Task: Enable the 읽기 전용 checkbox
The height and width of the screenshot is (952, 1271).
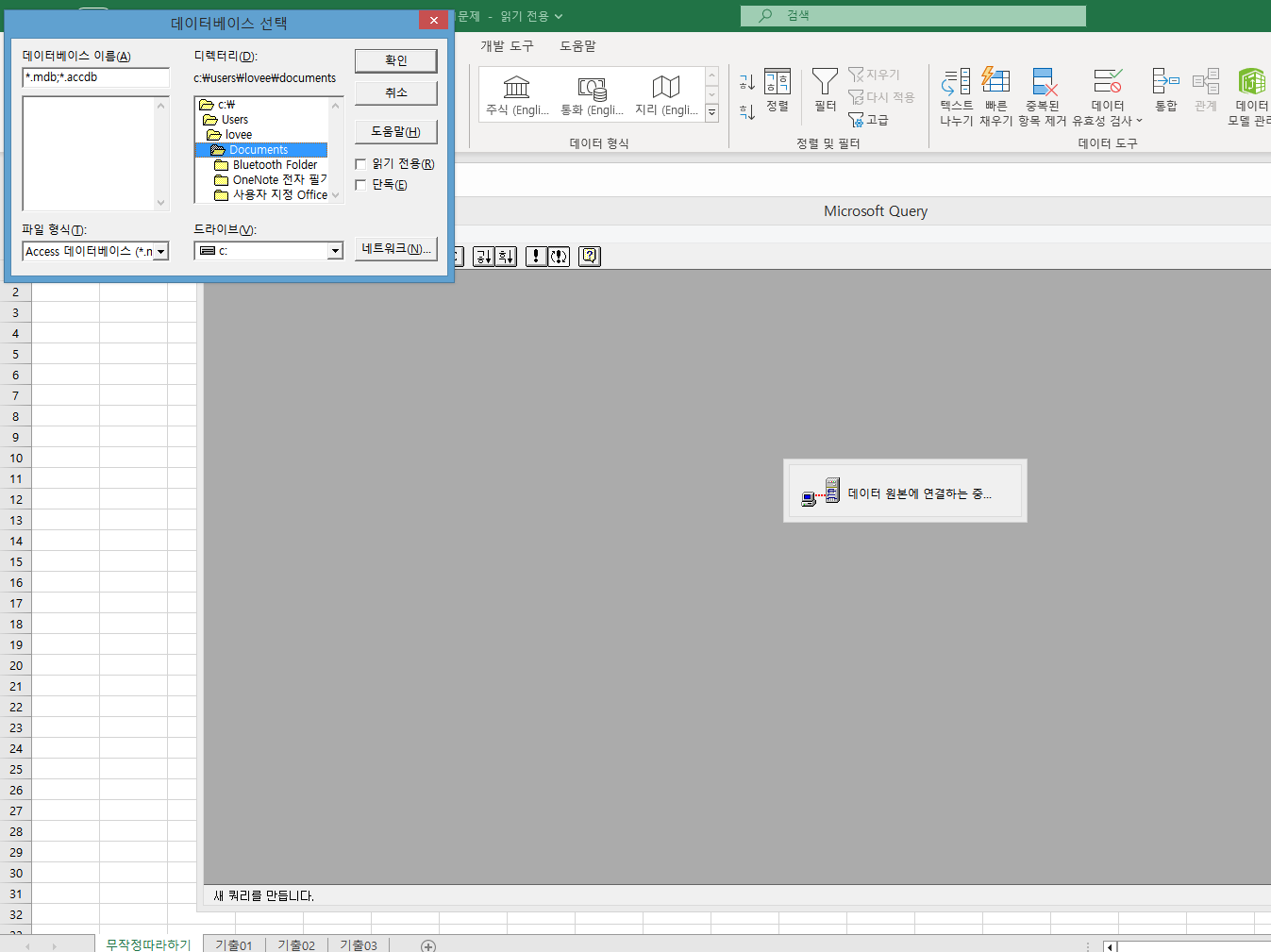Action: click(x=360, y=164)
